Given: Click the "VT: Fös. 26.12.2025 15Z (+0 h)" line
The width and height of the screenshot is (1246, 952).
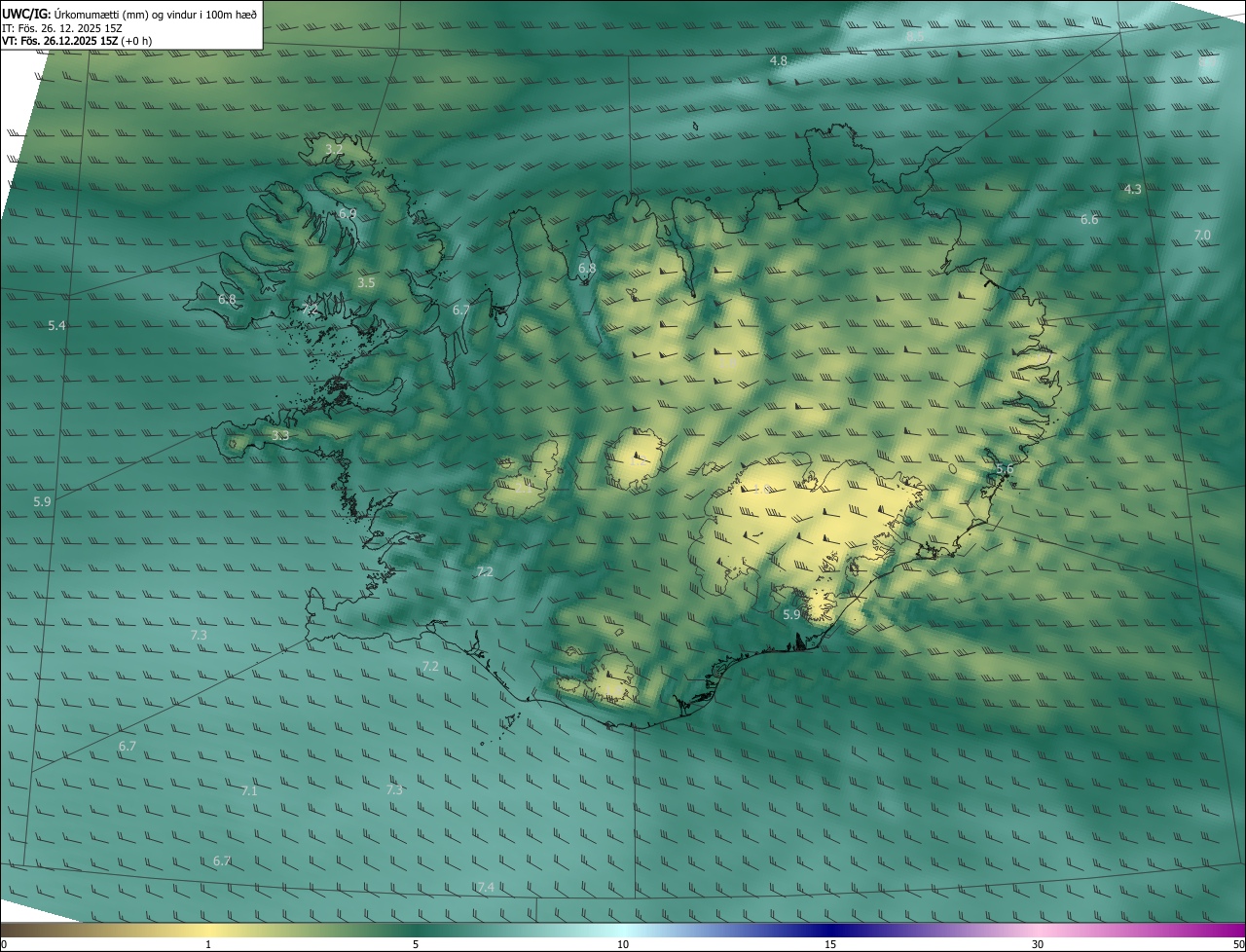Looking at the screenshot, I should (x=77, y=41).
